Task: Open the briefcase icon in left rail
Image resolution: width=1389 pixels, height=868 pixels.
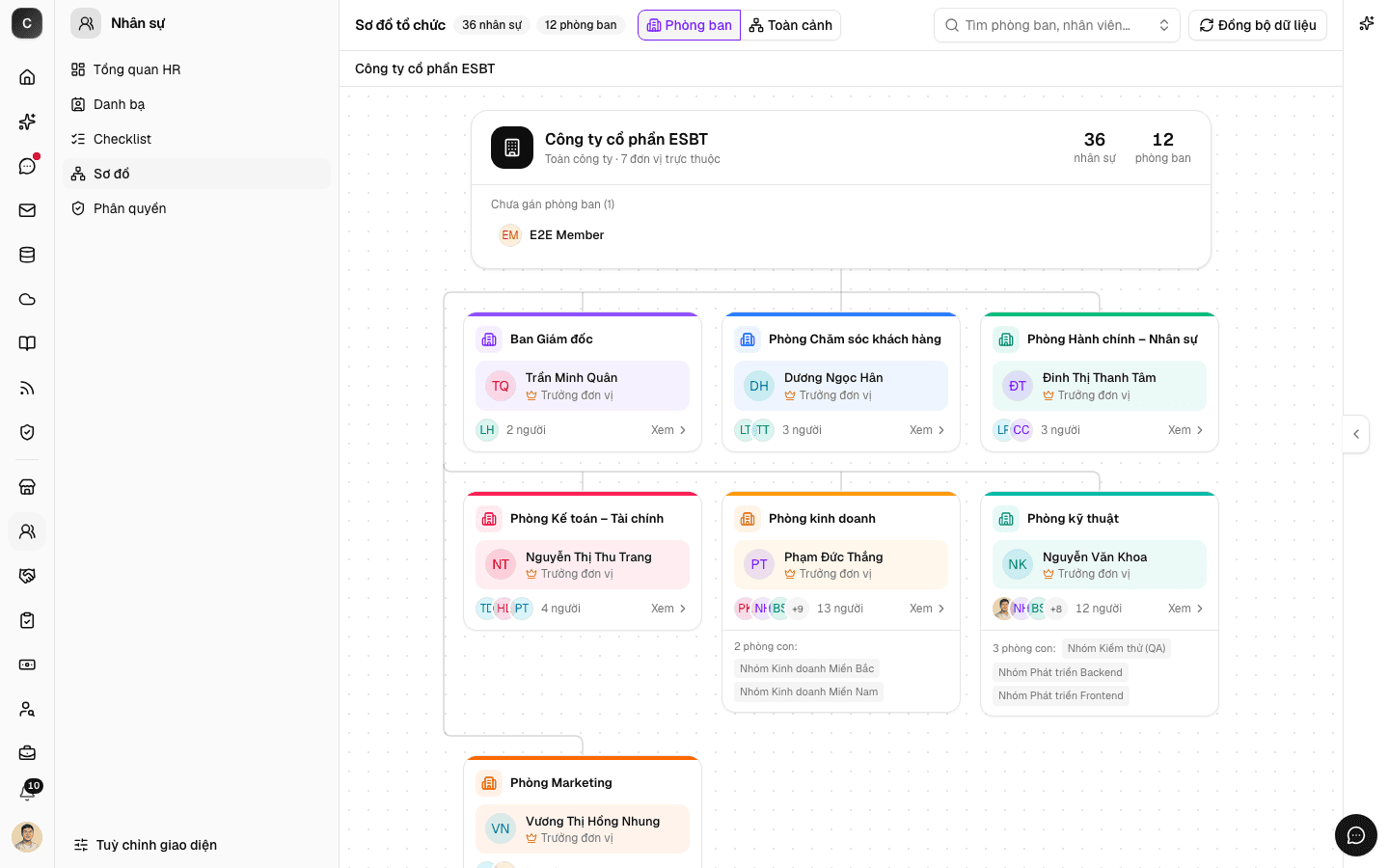Action: coord(27,753)
